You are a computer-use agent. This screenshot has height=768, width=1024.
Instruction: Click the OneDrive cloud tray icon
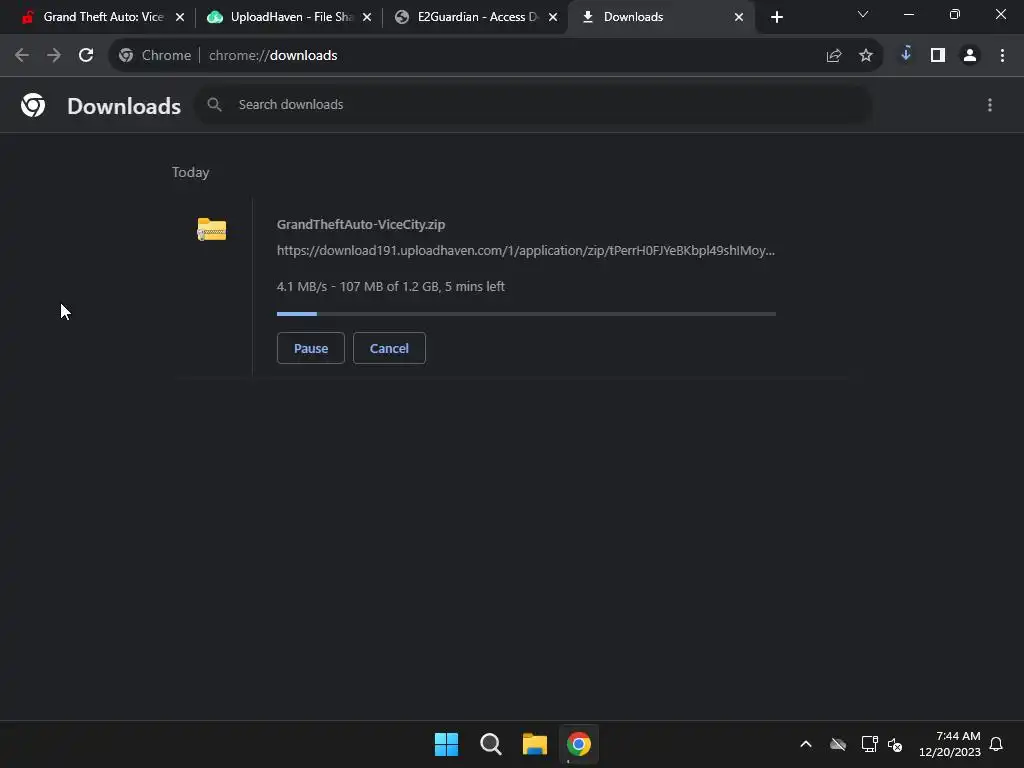pos(838,744)
